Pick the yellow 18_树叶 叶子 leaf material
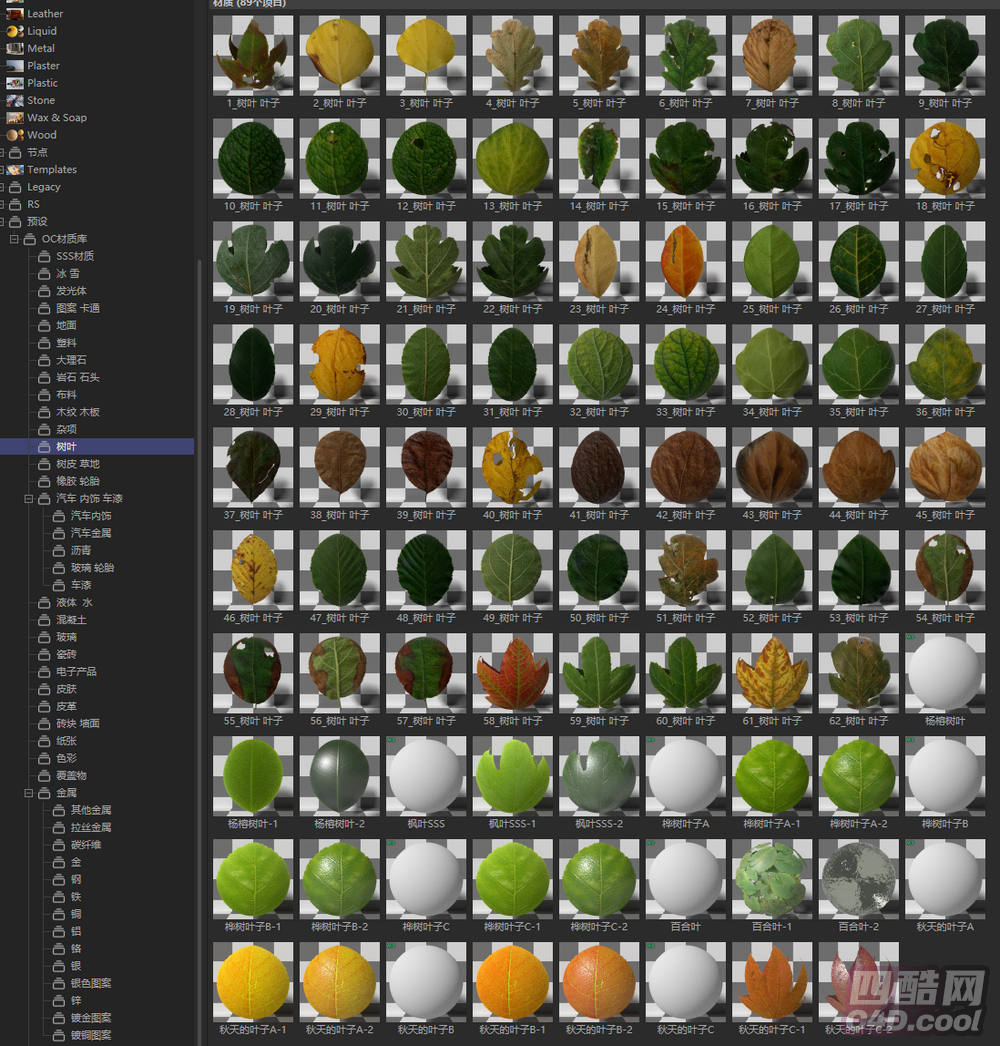Screen dimensions: 1000x1046 point(944,159)
